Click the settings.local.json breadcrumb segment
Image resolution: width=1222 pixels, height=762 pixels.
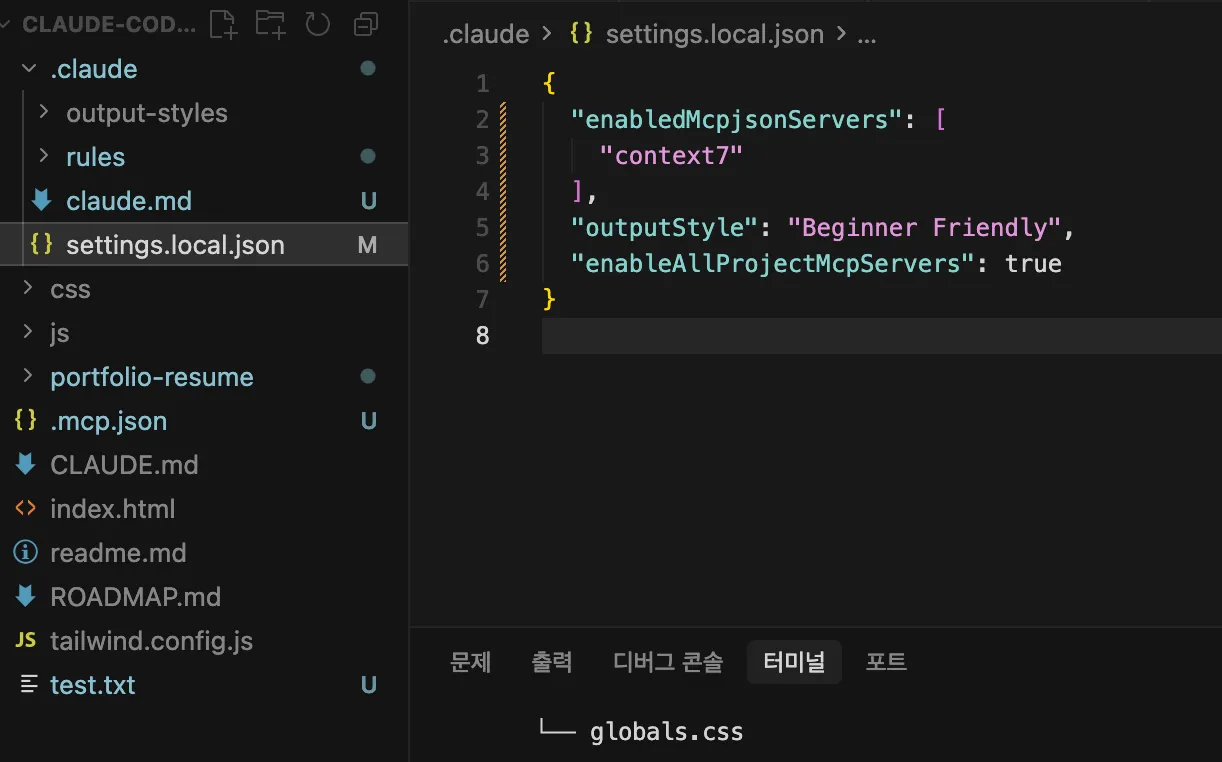coord(715,34)
